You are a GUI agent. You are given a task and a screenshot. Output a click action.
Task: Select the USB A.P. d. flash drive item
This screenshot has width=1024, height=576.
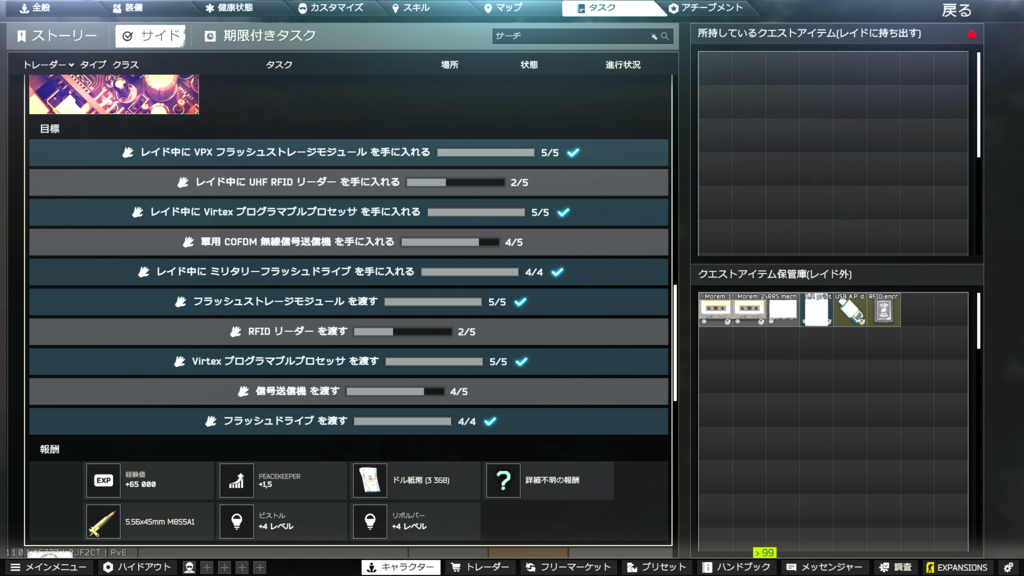coord(850,310)
